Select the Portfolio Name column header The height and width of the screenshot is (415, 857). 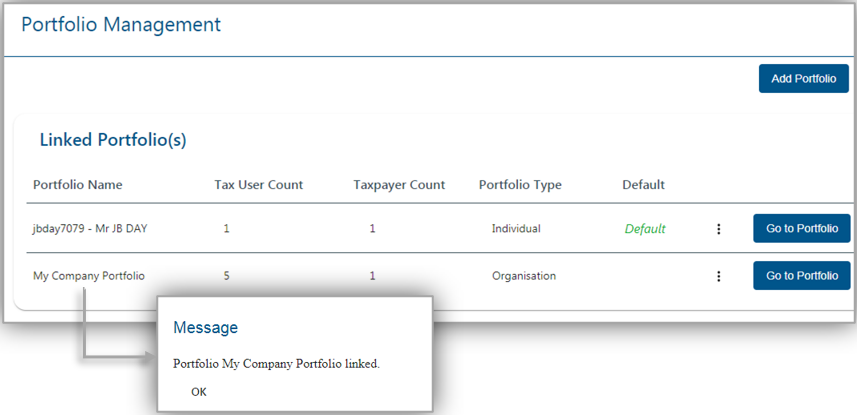tap(78, 185)
